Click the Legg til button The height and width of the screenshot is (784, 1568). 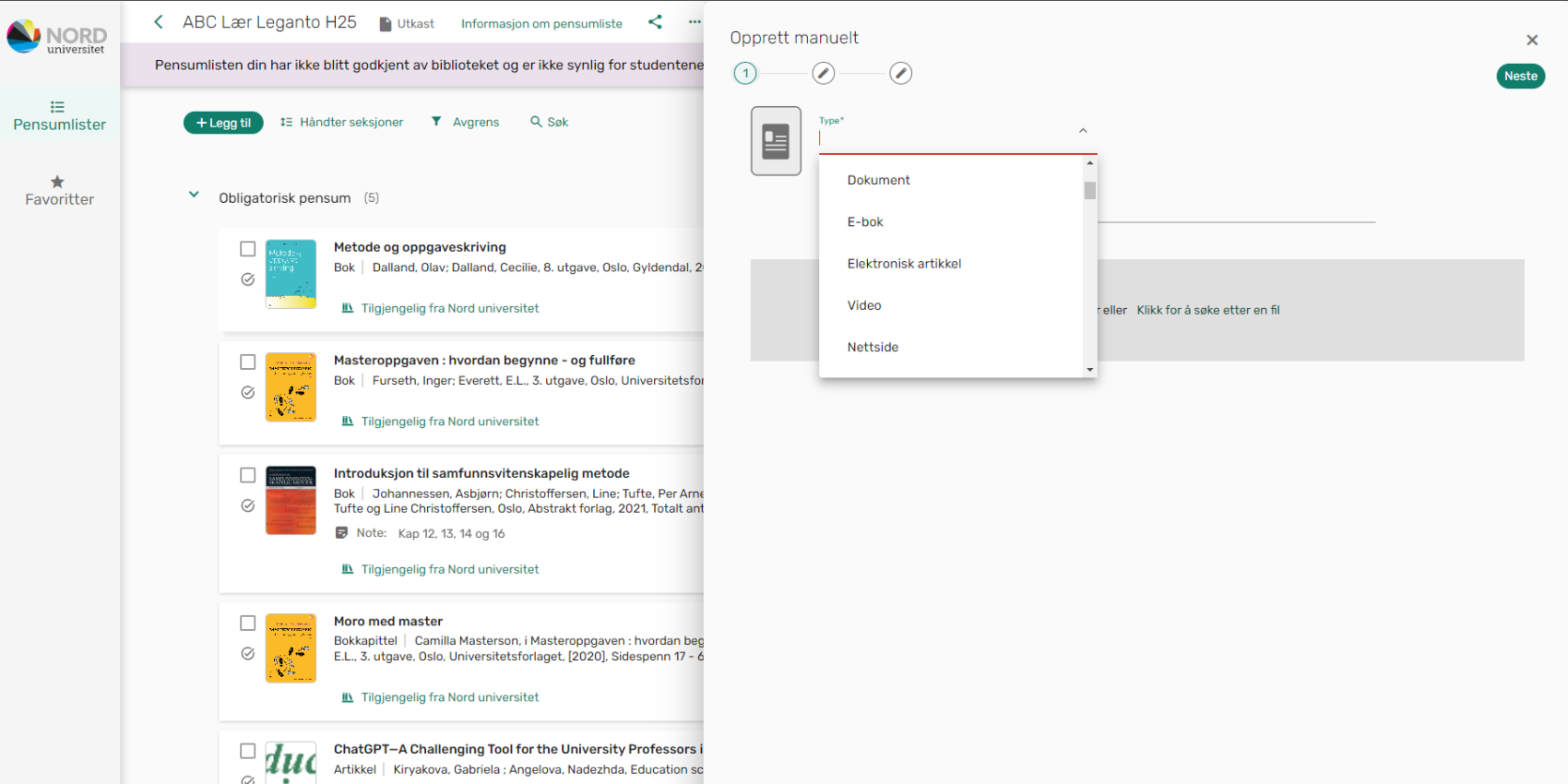point(223,123)
